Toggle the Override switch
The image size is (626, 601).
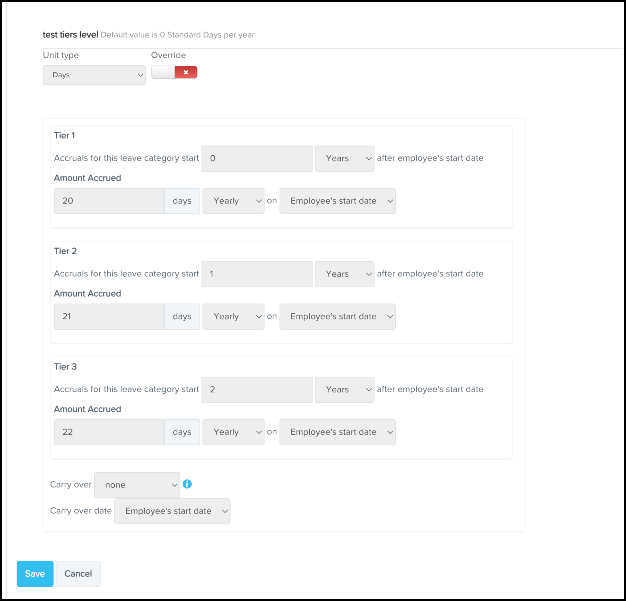pyautogui.click(x=174, y=73)
